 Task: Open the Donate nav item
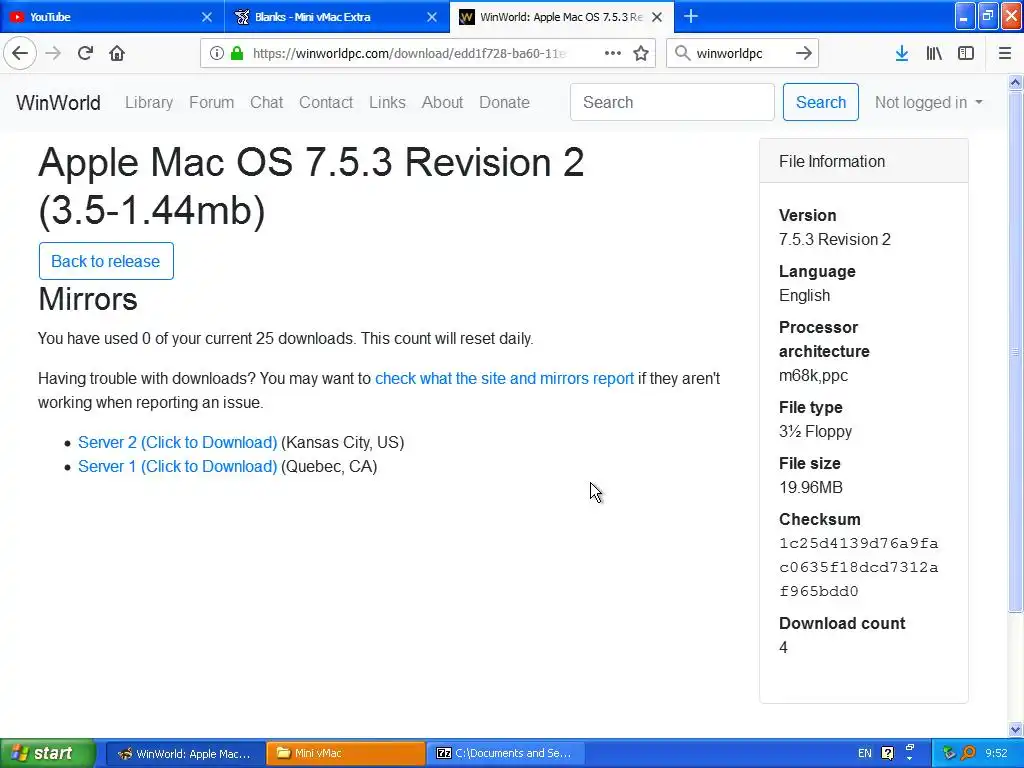pos(504,103)
